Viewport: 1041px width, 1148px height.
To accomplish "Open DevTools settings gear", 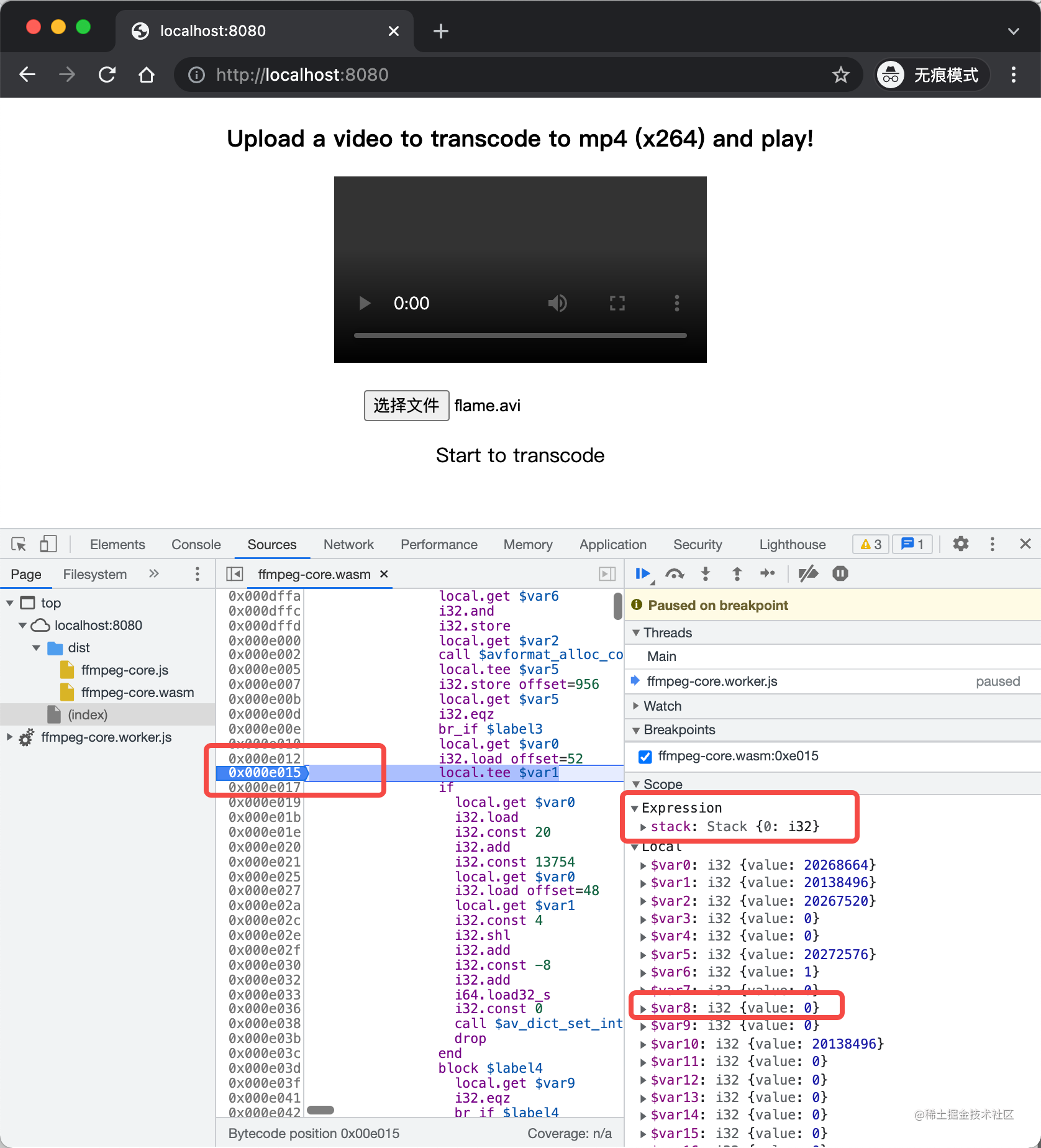I will 961,544.
